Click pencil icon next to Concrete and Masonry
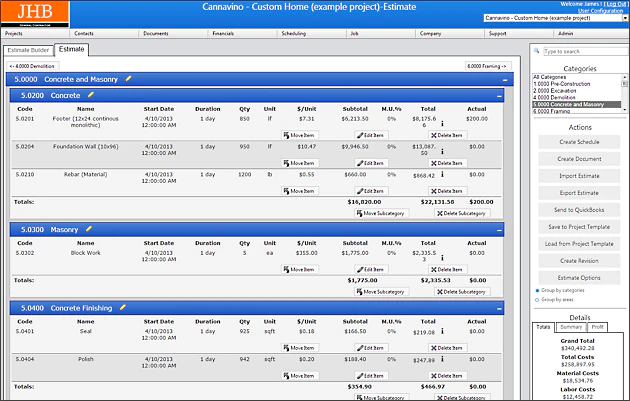The width and height of the screenshot is (630, 401). click(x=128, y=79)
